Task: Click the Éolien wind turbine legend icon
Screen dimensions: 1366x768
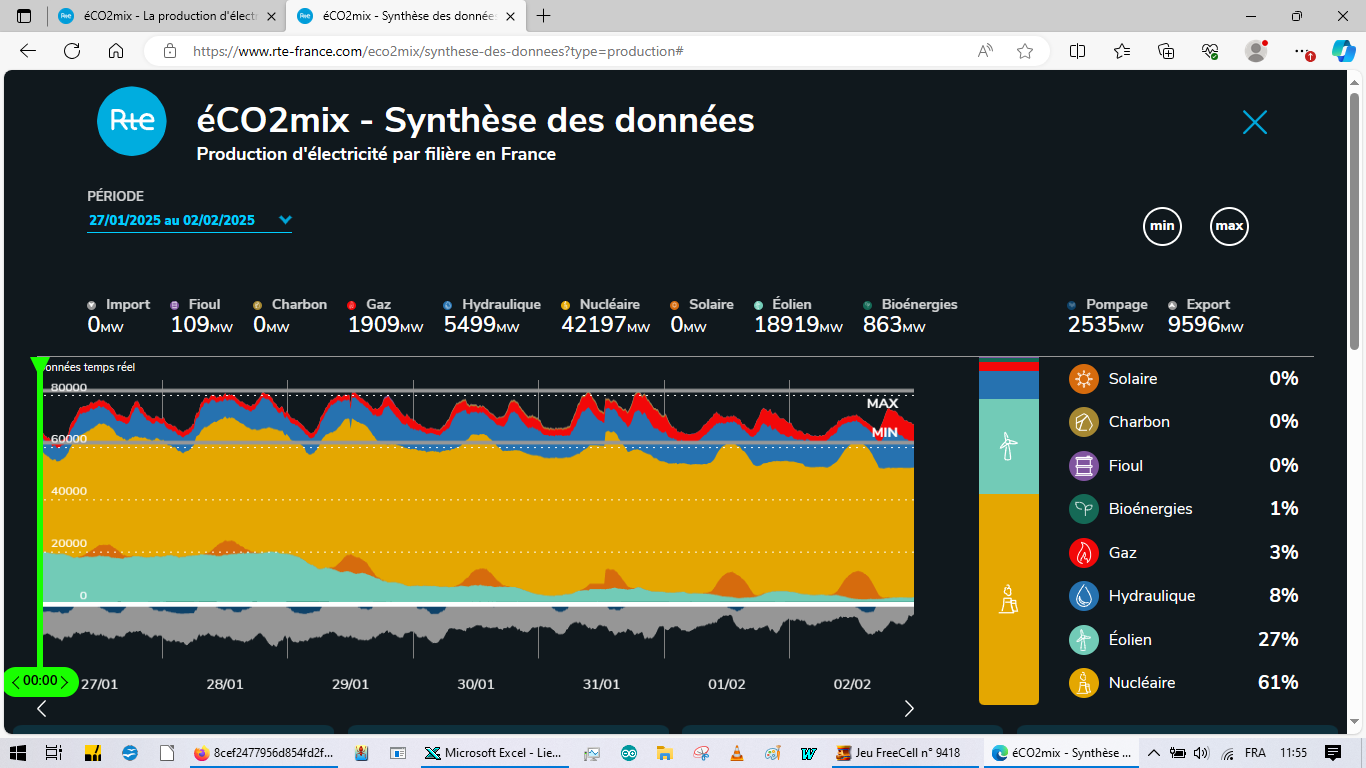Action: tap(1084, 640)
